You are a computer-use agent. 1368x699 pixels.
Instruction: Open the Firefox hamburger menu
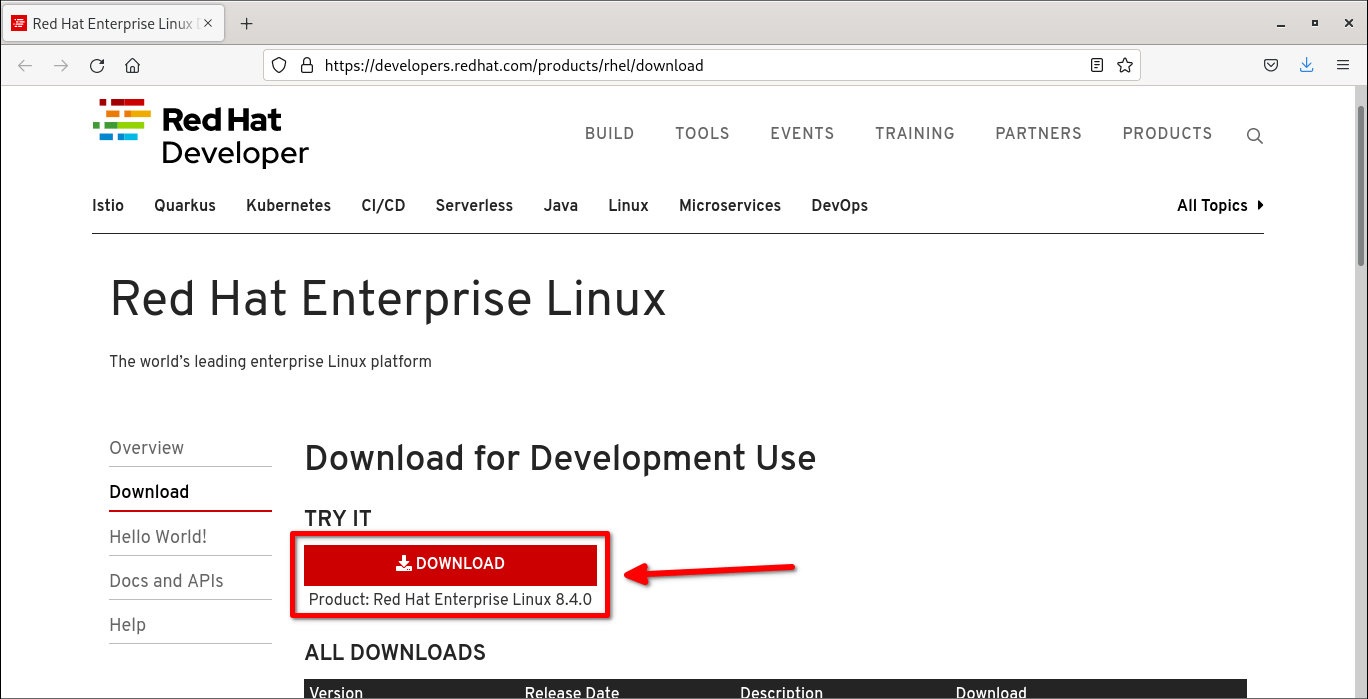[x=1343, y=66]
